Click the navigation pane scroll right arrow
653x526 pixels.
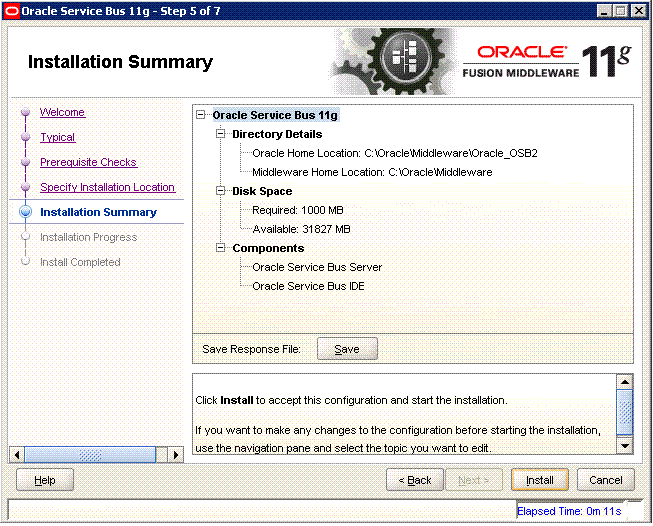tap(175, 454)
